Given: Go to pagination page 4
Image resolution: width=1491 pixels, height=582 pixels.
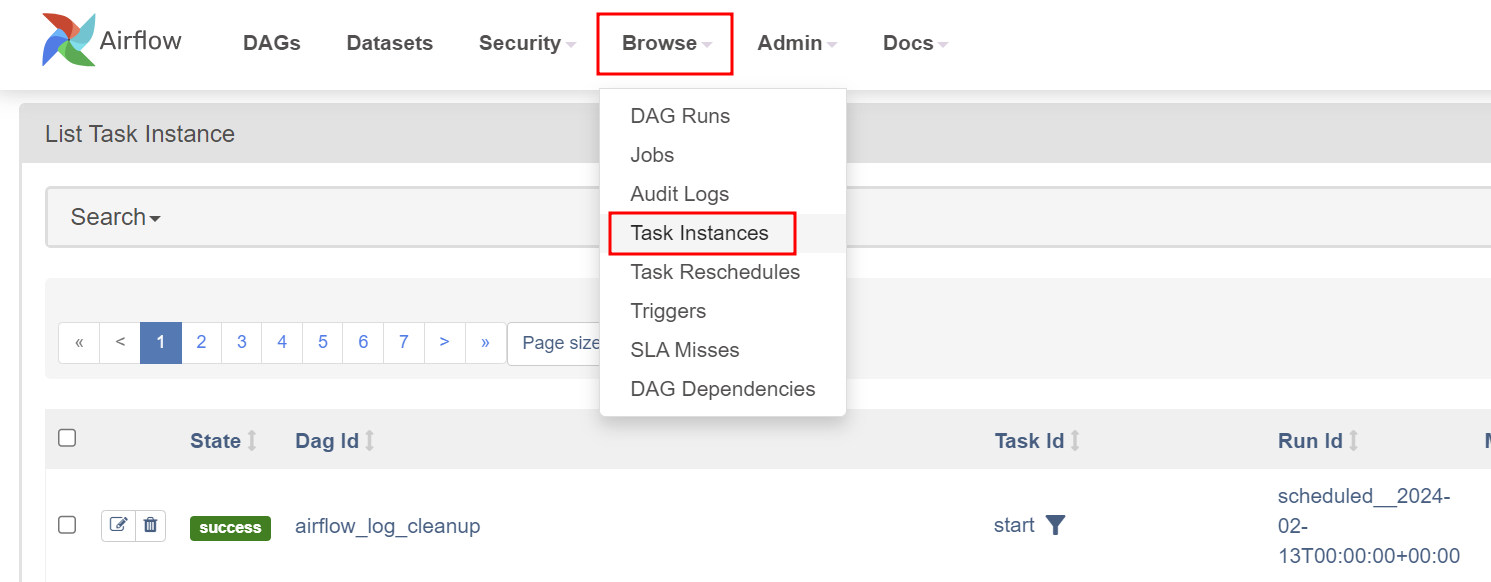Looking at the screenshot, I should tap(282, 343).
